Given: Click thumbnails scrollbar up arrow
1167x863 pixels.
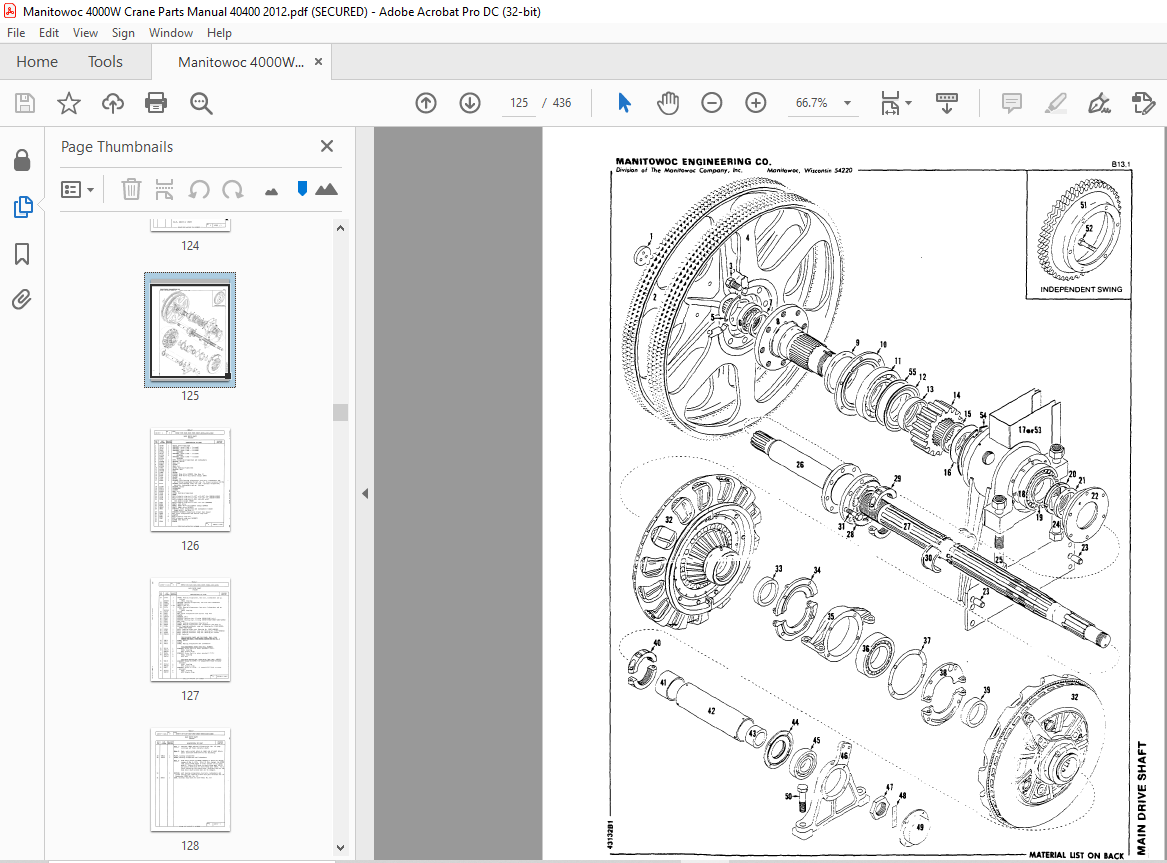Looking at the screenshot, I should 340,228.
